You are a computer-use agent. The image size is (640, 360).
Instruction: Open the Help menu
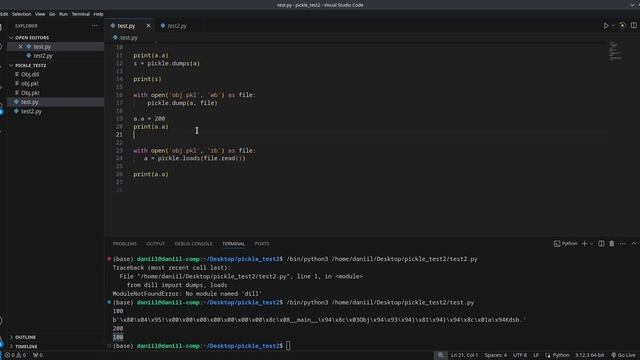pyautogui.click(x=98, y=14)
